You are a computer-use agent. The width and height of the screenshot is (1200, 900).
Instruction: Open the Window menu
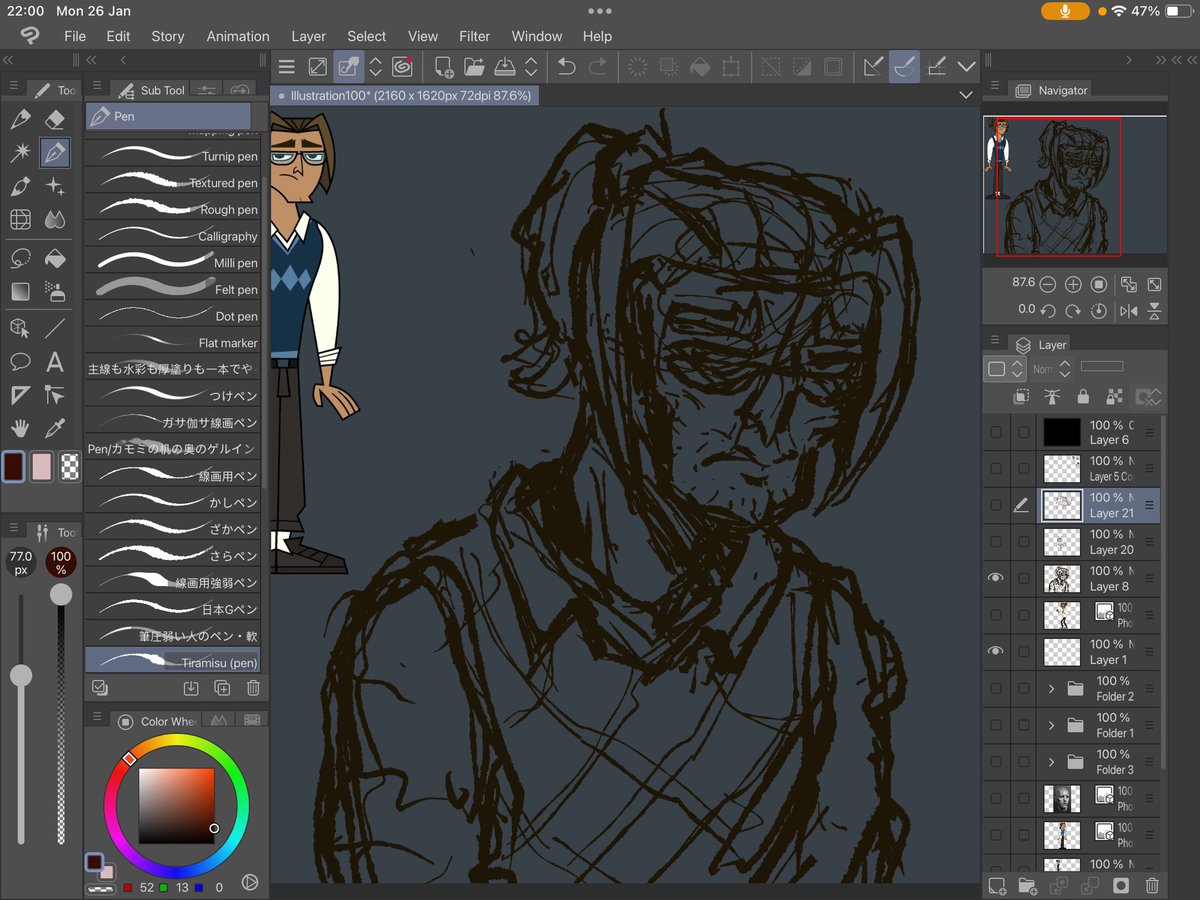point(537,36)
